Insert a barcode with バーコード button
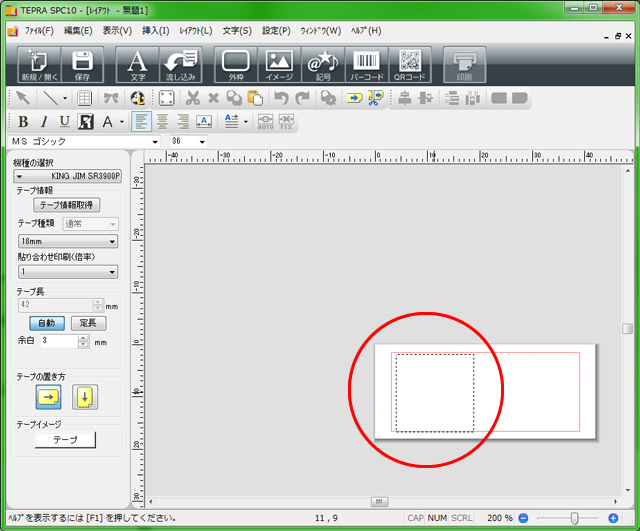This screenshot has height=531, width=640. tap(367, 65)
